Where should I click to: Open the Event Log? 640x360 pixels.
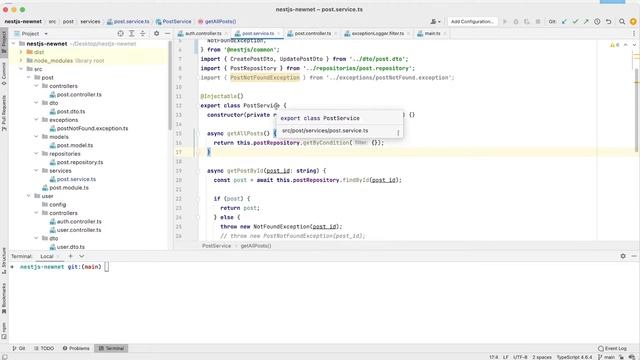(612, 348)
